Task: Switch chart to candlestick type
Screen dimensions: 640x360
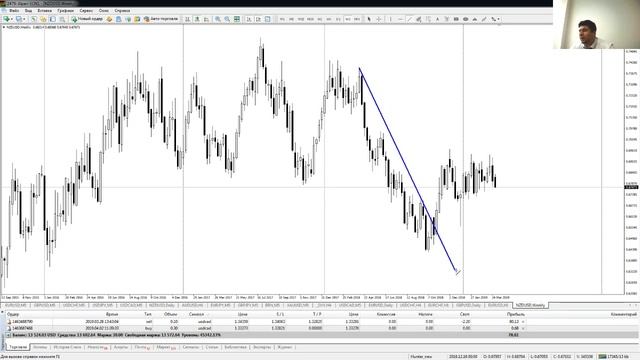Action: click(197, 19)
